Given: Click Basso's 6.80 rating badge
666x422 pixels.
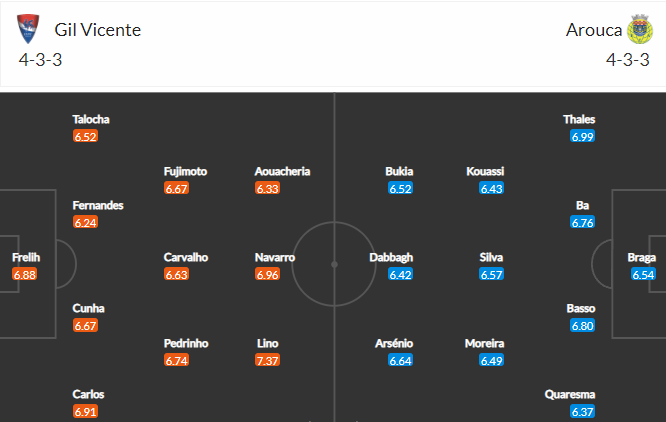Looking at the screenshot, I should point(583,325).
